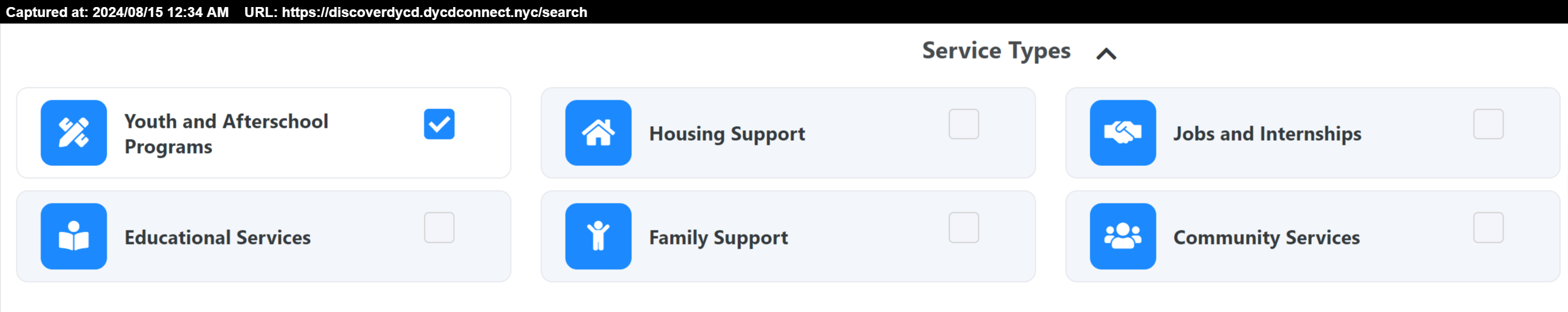
Task: Click the Youth and Afterschool Programs label
Action: point(226,134)
